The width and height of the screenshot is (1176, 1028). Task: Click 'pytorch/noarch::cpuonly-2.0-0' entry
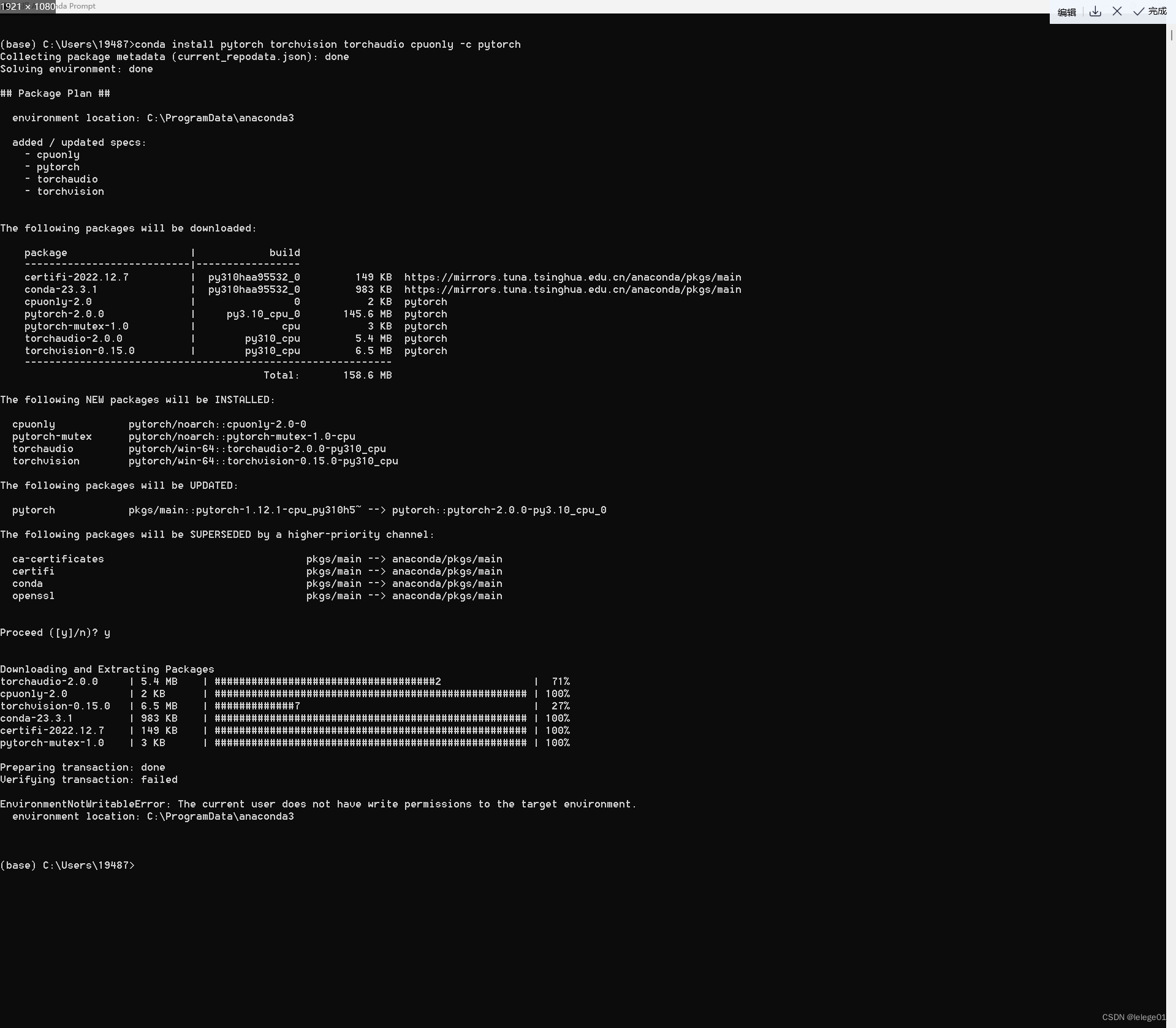pos(218,424)
